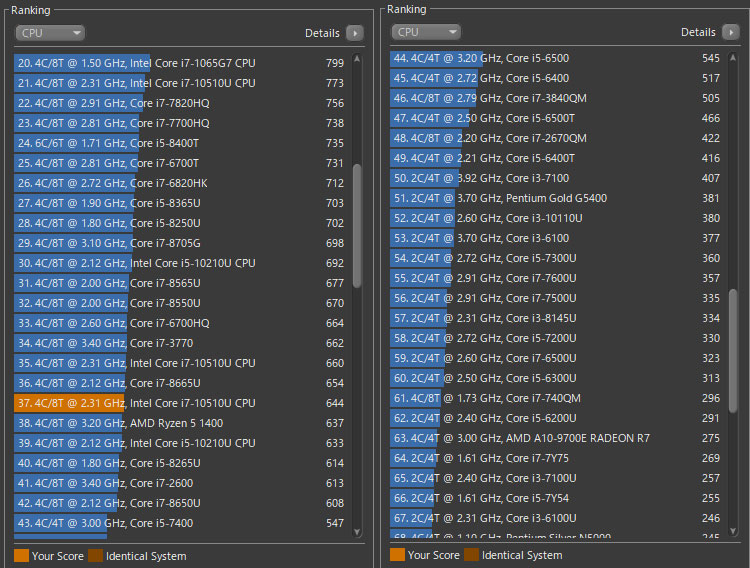Select rank 33 Core i7-6700HQ row
The width and height of the screenshot is (750, 568).
181,323
